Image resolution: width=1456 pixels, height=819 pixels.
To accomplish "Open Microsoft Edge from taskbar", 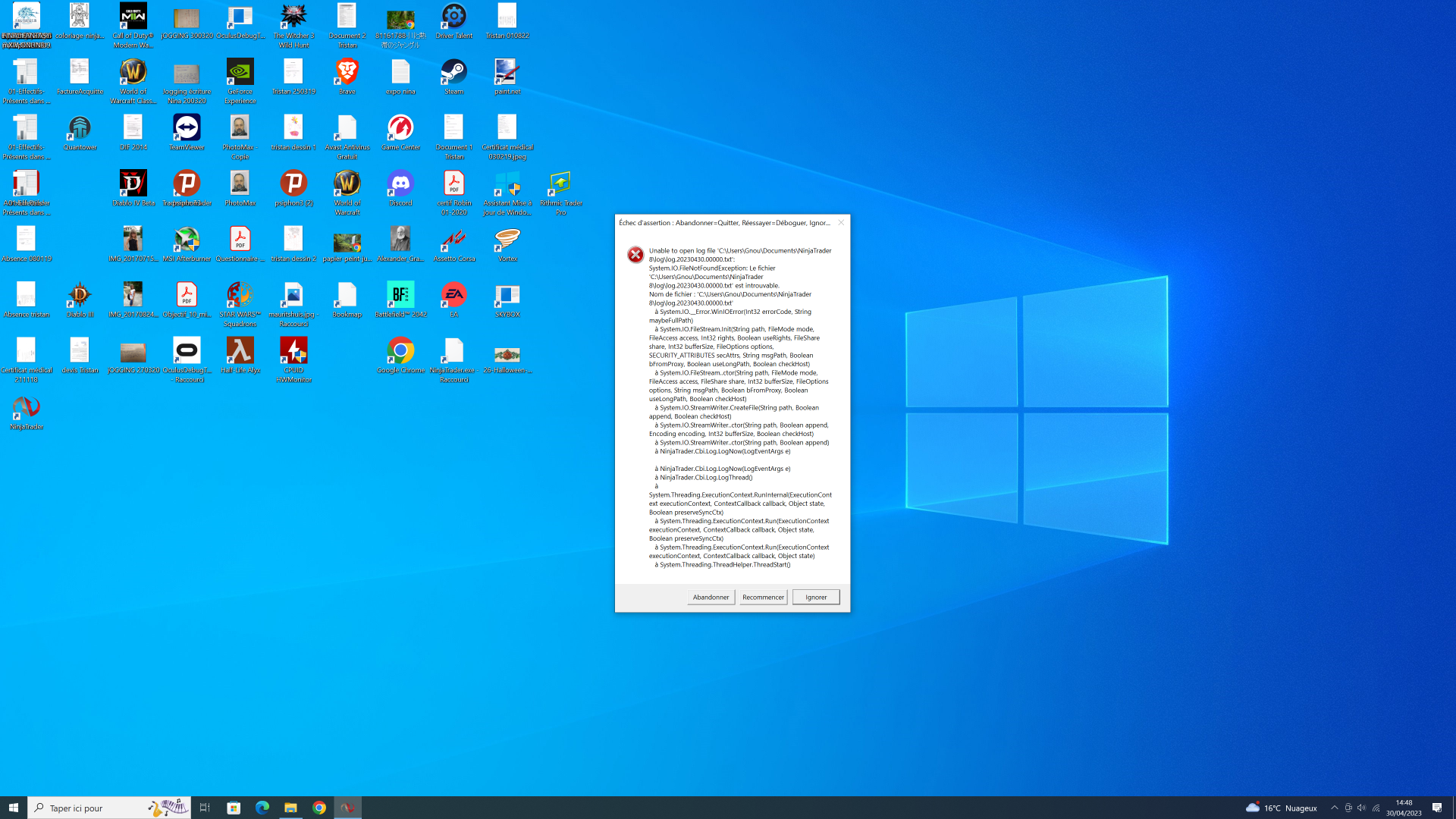I will (x=262, y=808).
